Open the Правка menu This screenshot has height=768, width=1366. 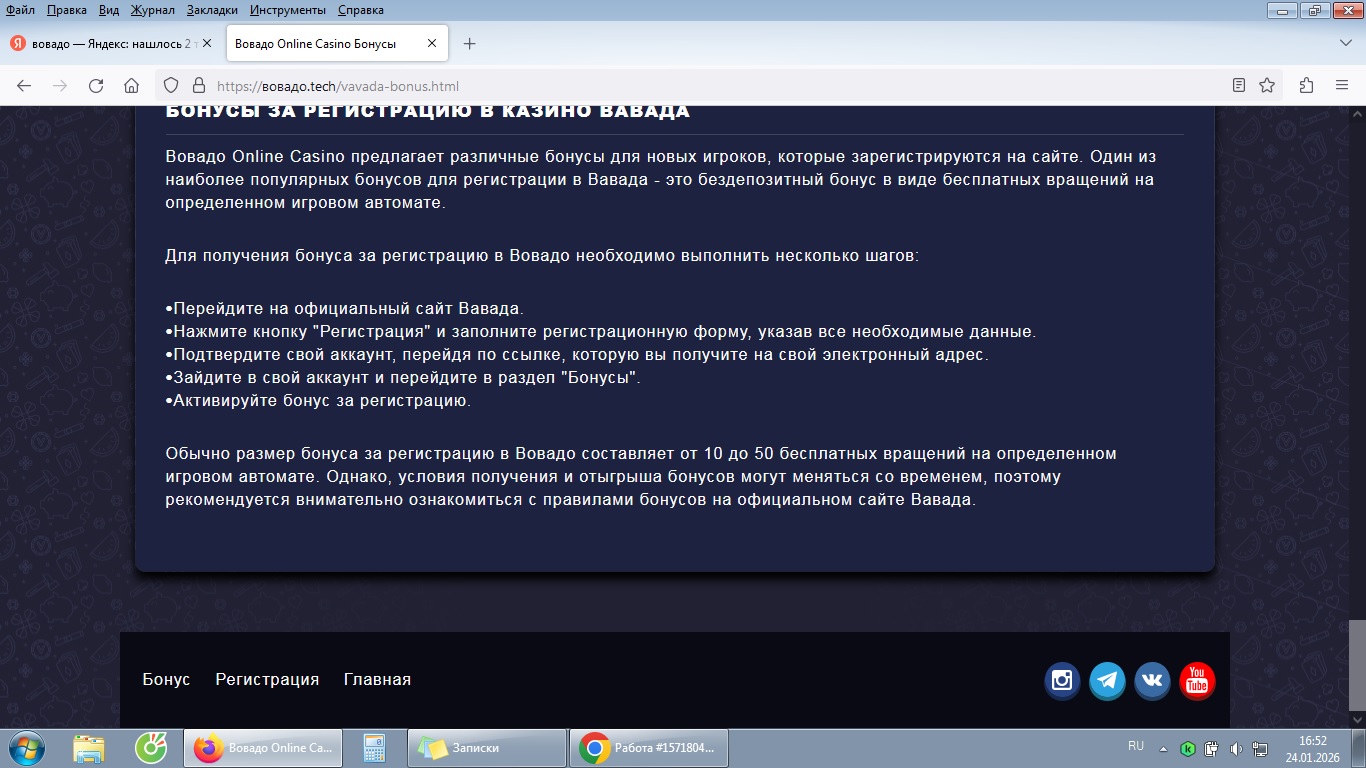click(x=66, y=10)
